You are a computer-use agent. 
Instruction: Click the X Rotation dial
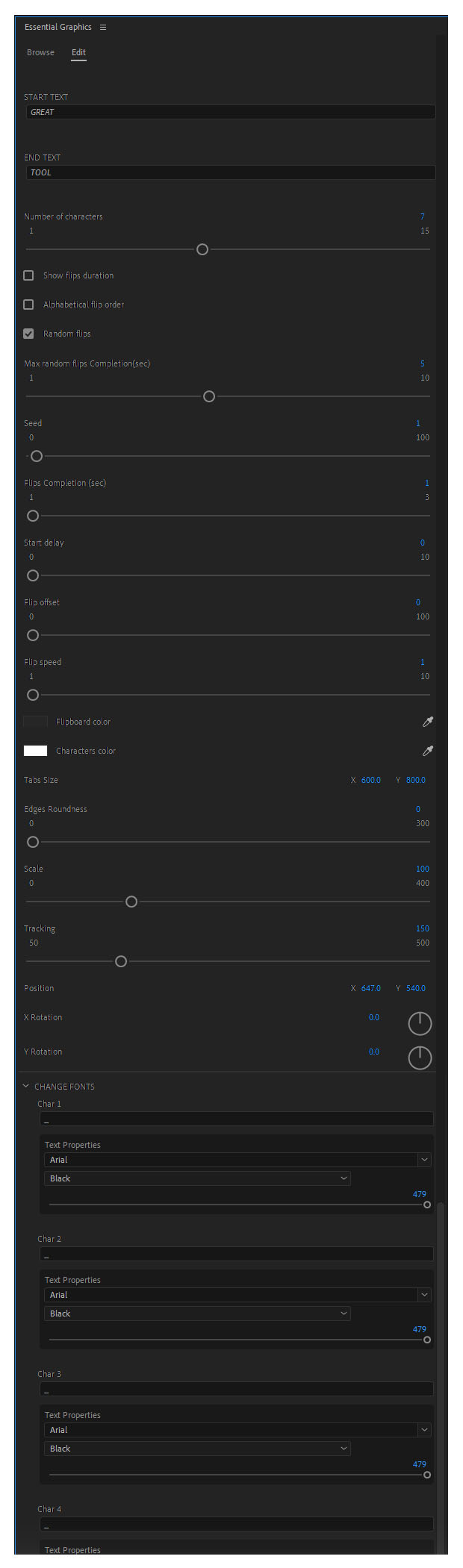point(420,1023)
